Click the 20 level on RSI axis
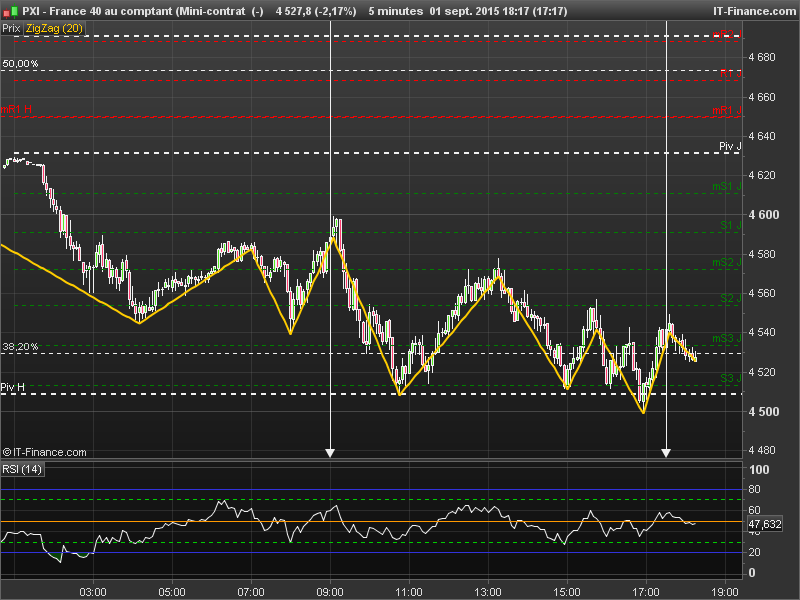The image size is (800, 600). coord(755,553)
